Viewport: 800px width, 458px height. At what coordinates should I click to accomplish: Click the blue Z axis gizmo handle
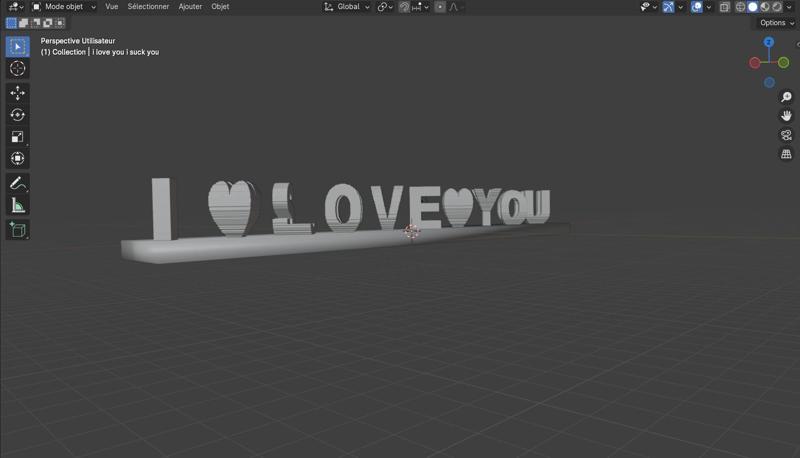coord(769,42)
